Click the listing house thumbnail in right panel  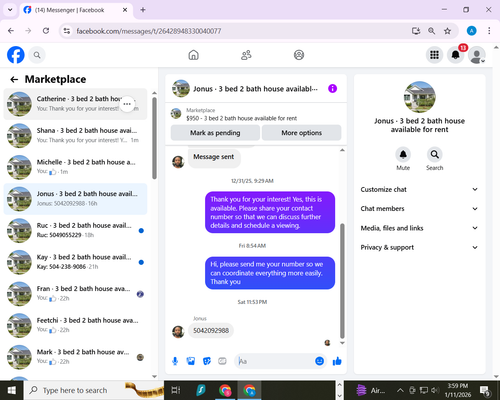pos(419,97)
